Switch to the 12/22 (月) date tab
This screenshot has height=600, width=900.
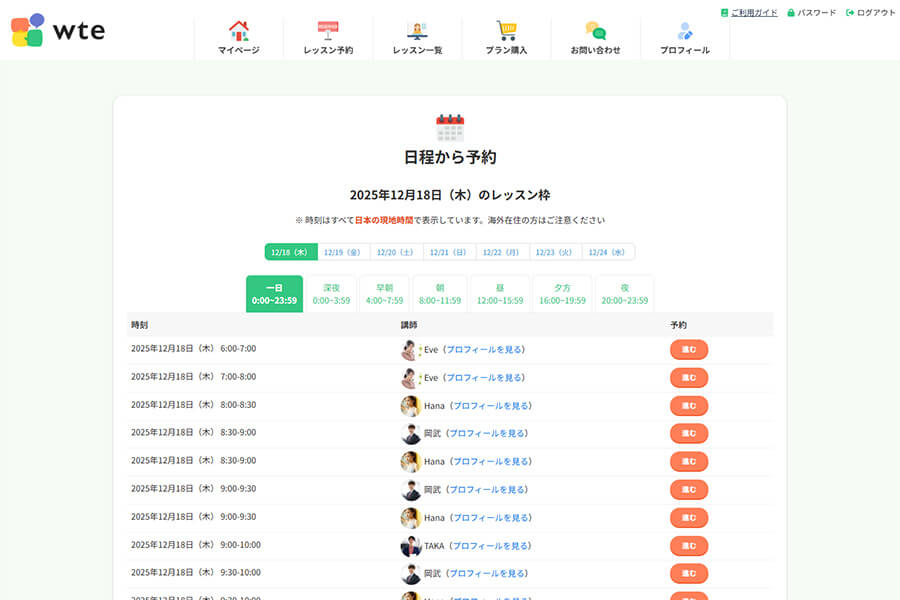(x=502, y=252)
